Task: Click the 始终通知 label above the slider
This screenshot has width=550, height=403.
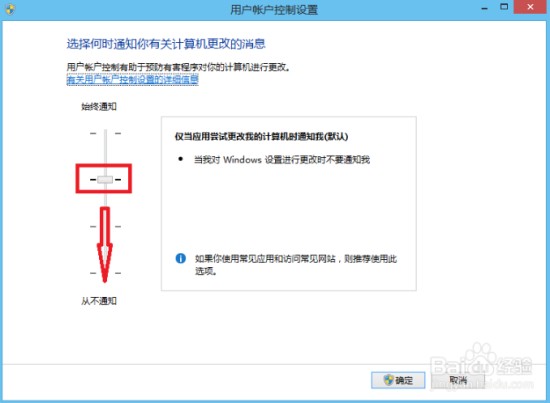Action: pyautogui.click(x=99, y=107)
